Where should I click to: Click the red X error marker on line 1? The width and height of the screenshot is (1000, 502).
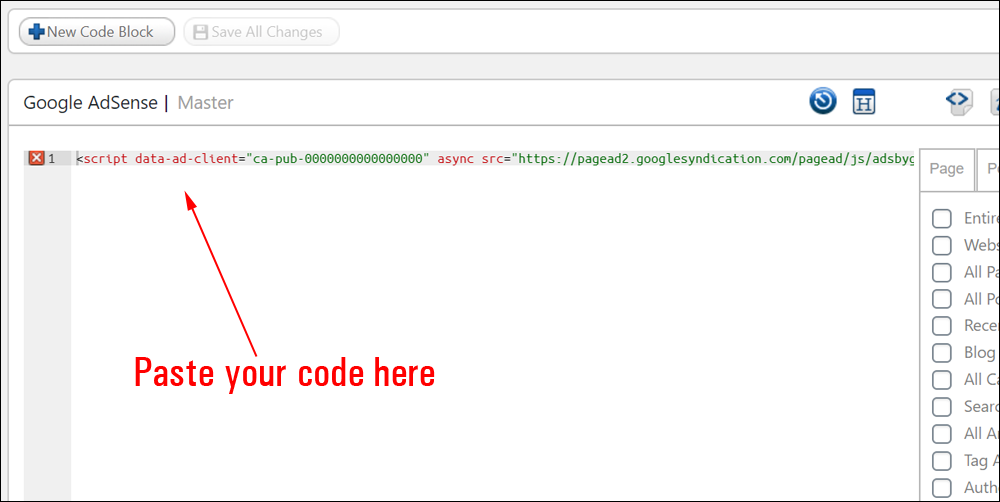pyautogui.click(x=36, y=158)
